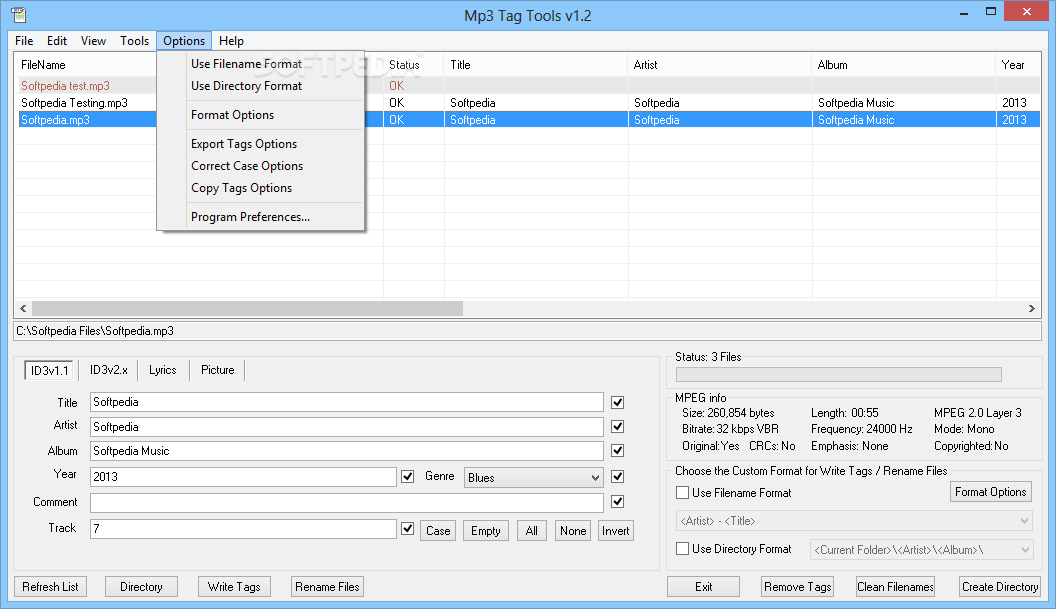Click the All button
The image size is (1056, 609).
point(531,531)
